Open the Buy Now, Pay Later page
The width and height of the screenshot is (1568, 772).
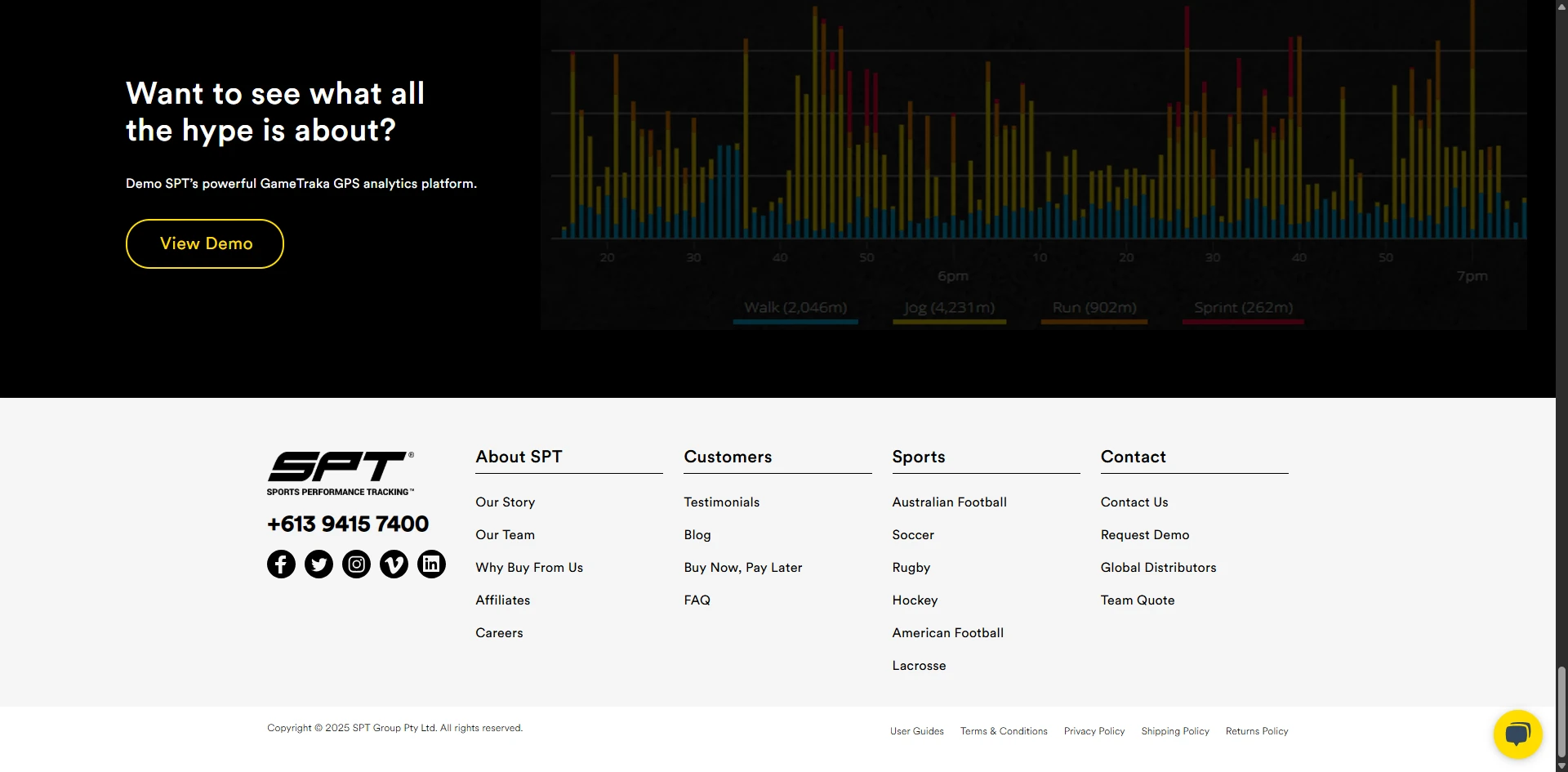point(742,568)
